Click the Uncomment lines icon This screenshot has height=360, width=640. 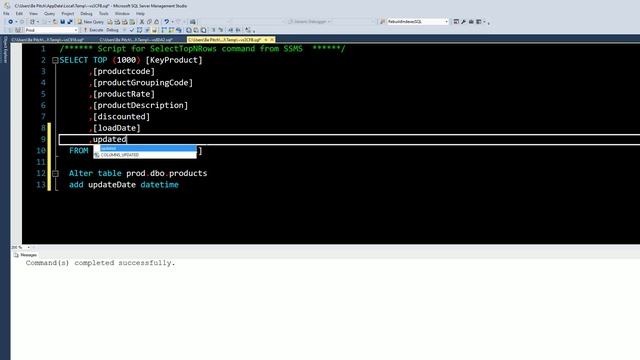pyautogui.click(x=220, y=30)
